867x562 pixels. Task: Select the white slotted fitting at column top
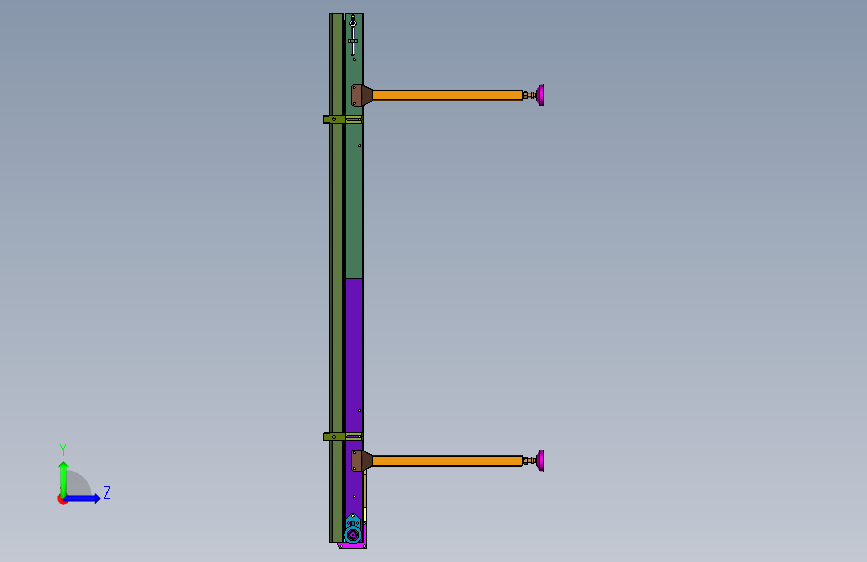pyautogui.click(x=353, y=36)
